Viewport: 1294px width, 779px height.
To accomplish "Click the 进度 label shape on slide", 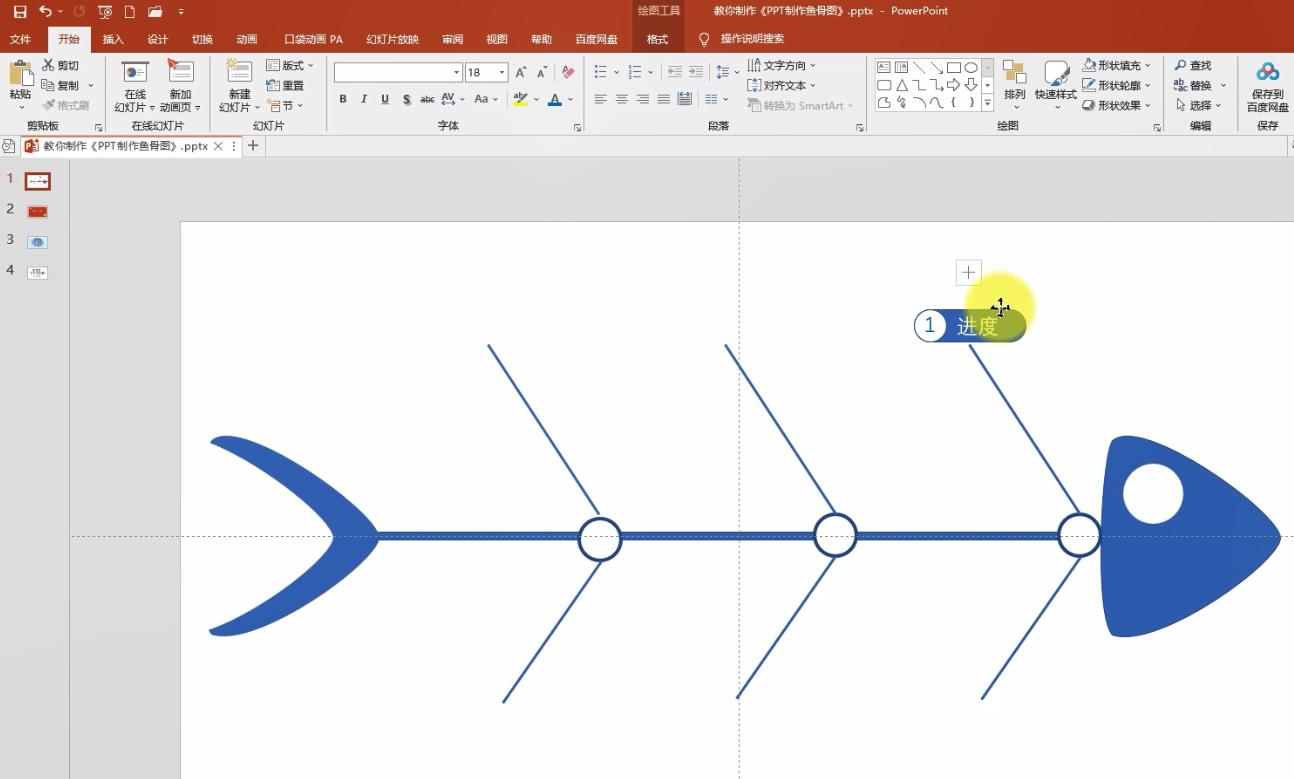I will point(970,326).
